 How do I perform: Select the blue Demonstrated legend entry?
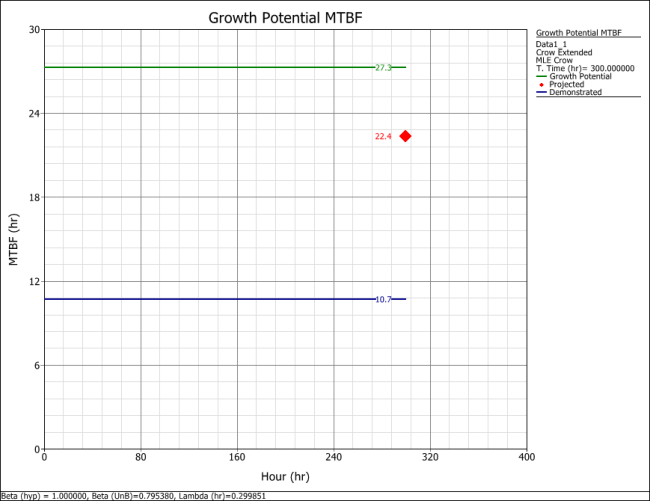tap(575, 92)
